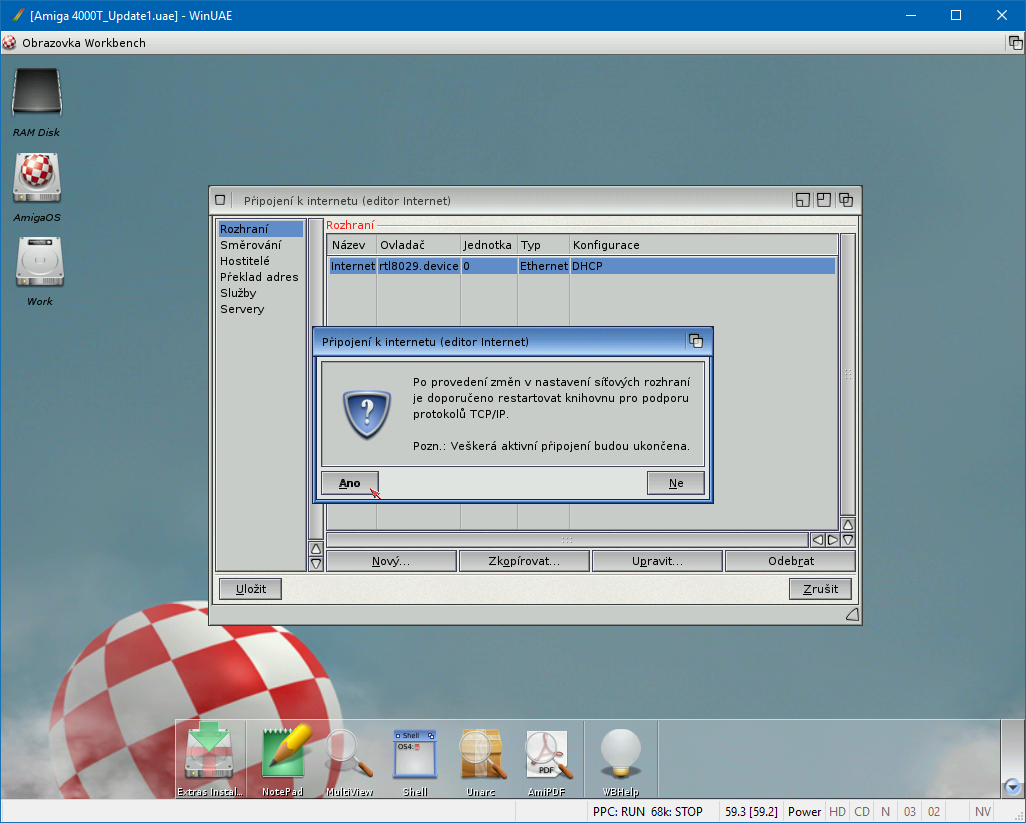This screenshot has height=823, width=1026.
Task: Select Směrování in the left list
Action: [x=250, y=245]
